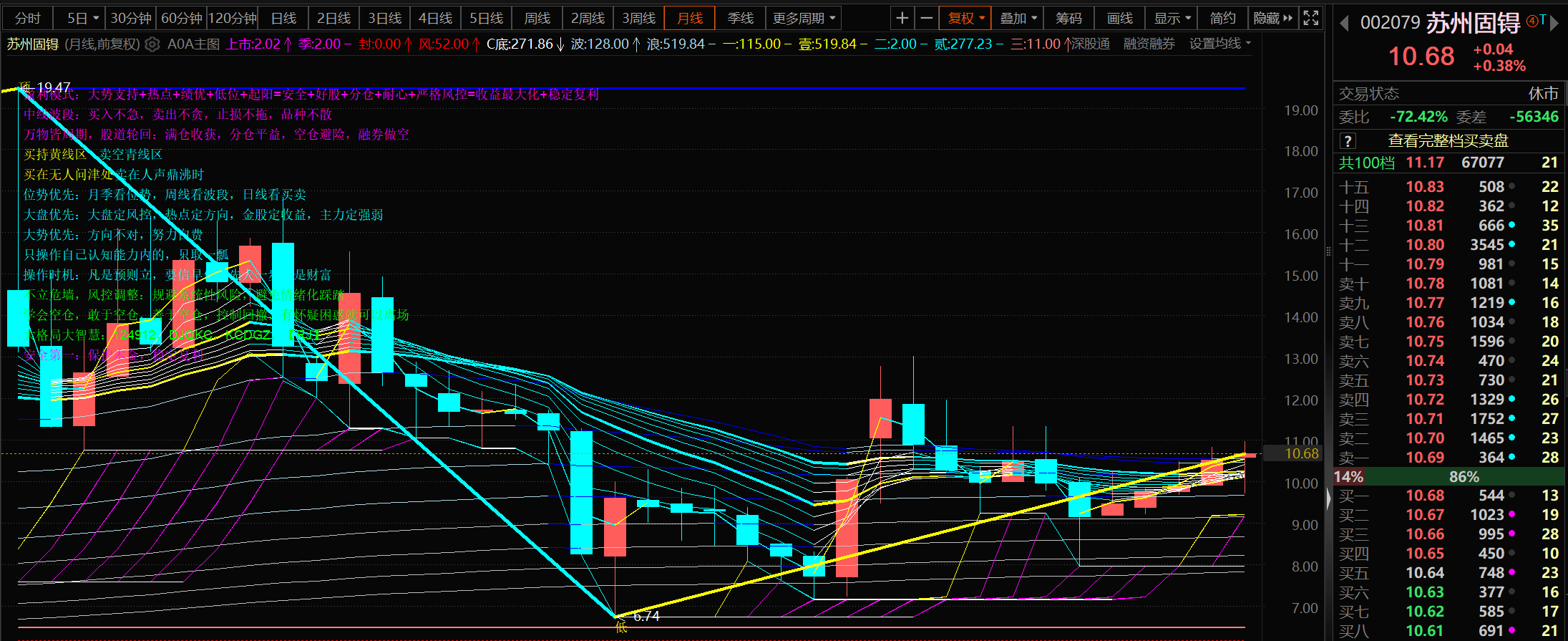This screenshot has height=641, width=1568.
Task: Open the 筹码 chip distribution panel
Action: (x=1069, y=18)
